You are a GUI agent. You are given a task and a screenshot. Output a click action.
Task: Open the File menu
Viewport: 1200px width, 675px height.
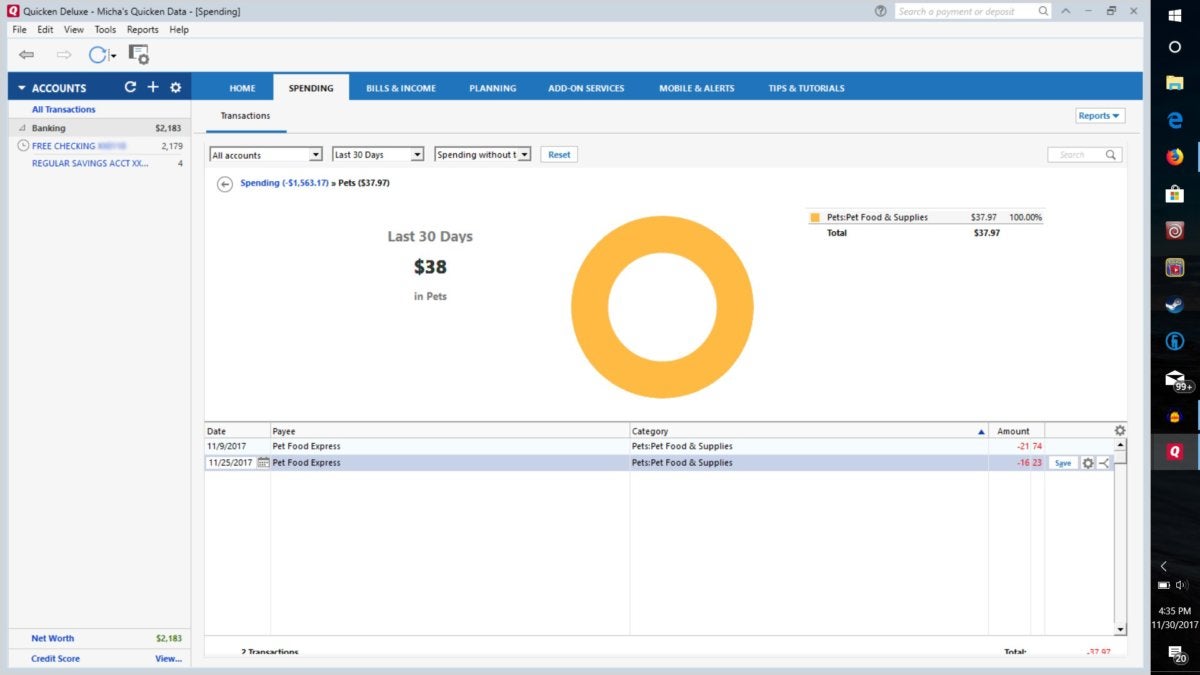(20, 30)
